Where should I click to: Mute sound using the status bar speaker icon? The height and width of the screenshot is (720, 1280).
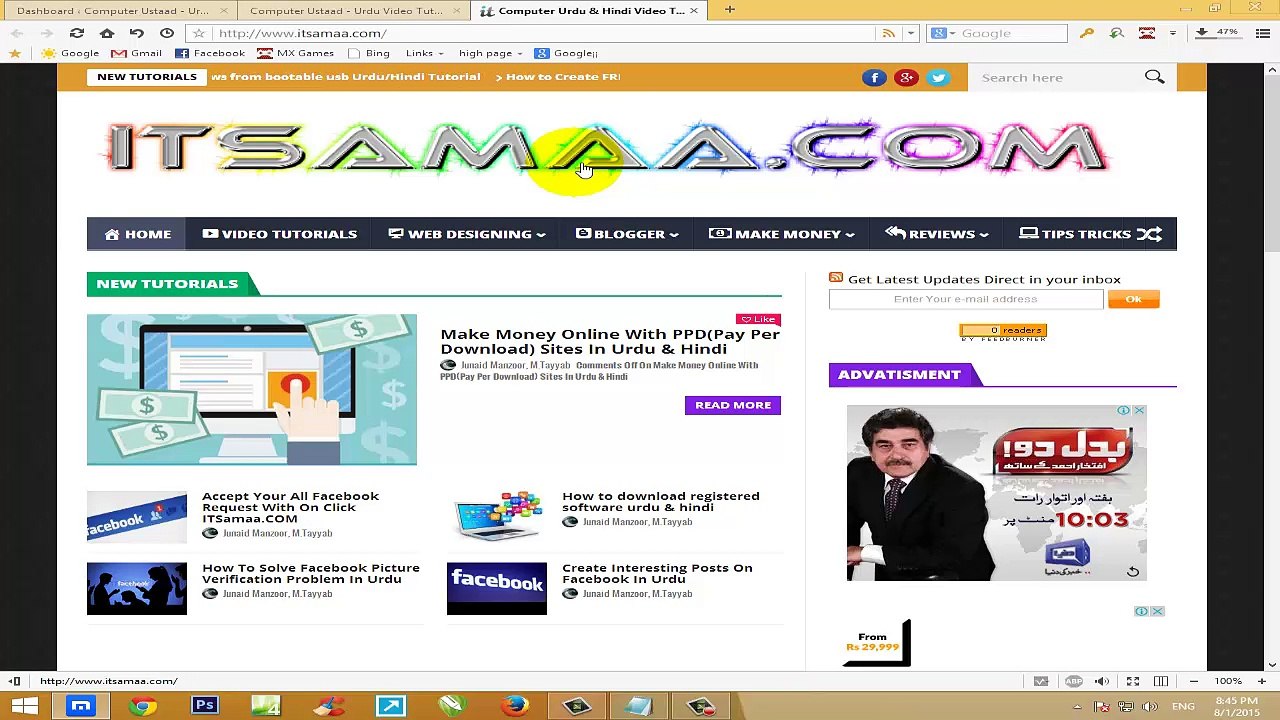tap(1102, 681)
